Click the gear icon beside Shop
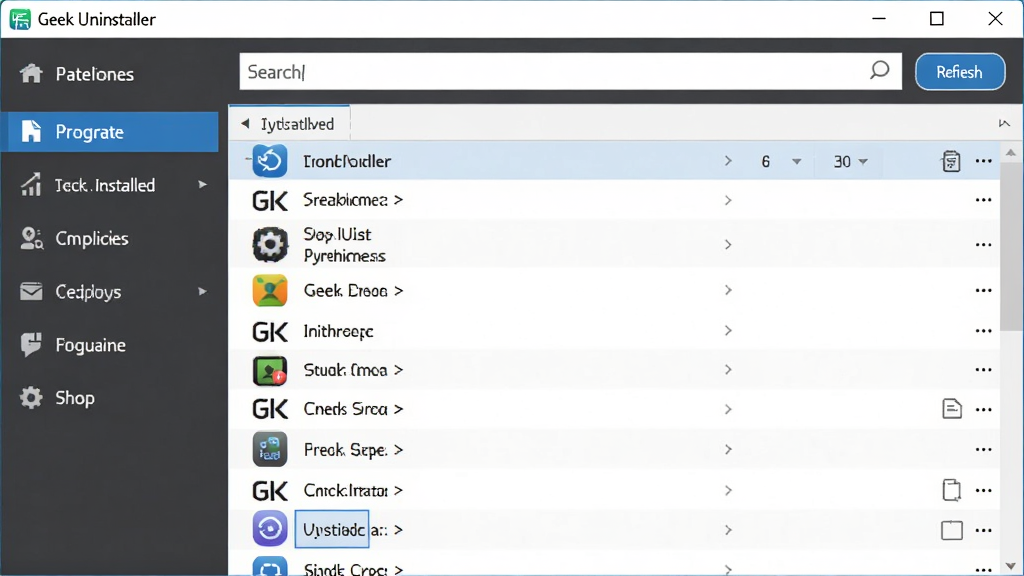The width and height of the screenshot is (1024, 576). [31, 398]
